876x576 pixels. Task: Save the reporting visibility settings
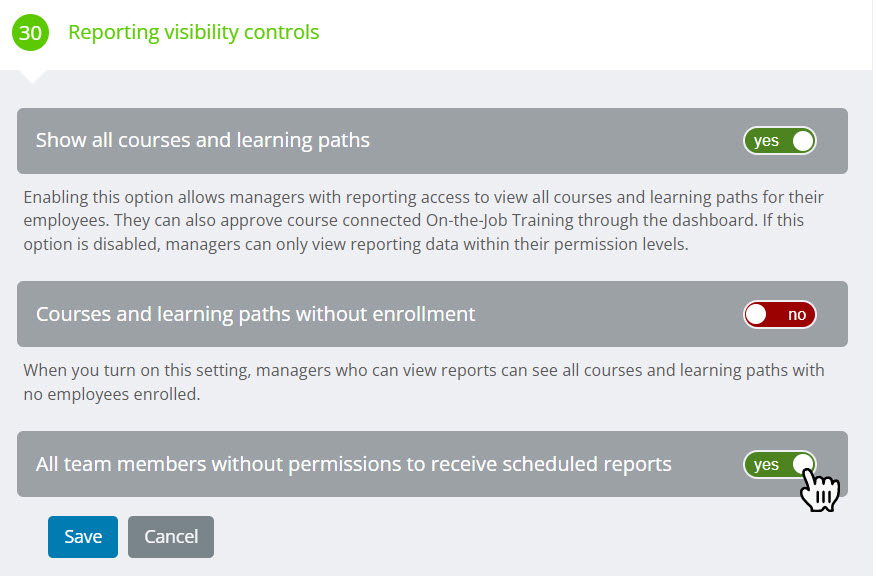(x=83, y=537)
